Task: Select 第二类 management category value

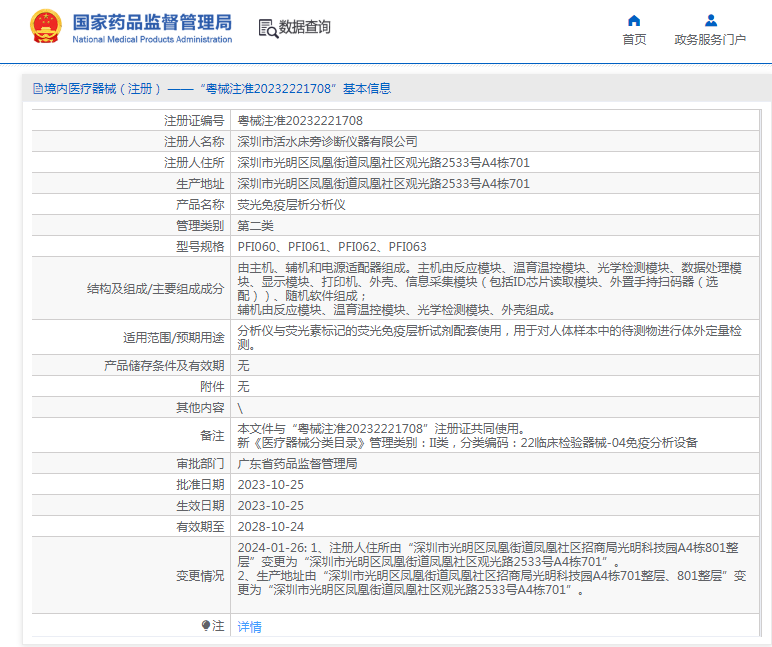Action: coord(256,226)
